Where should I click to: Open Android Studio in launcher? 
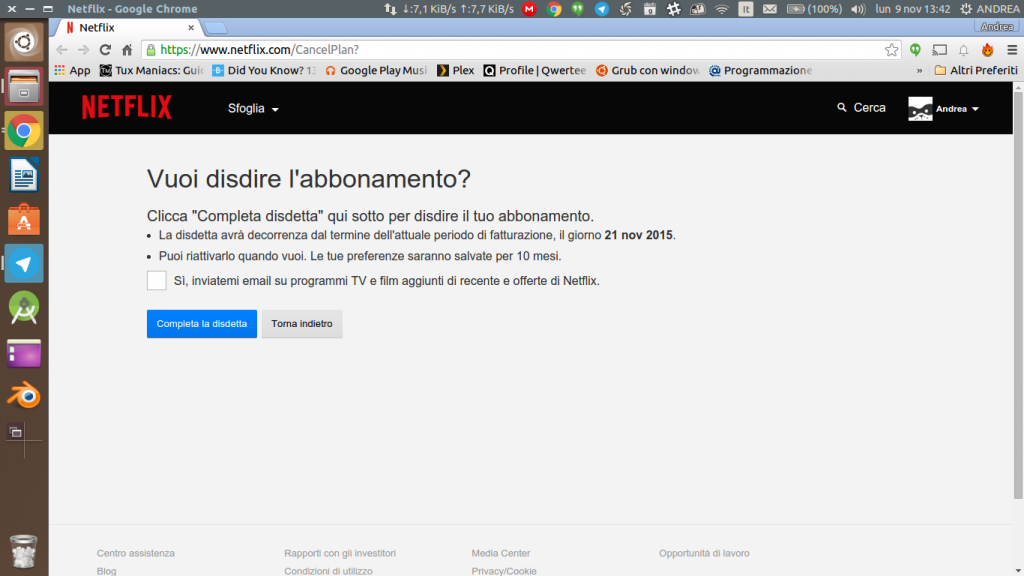tap(24, 308)
